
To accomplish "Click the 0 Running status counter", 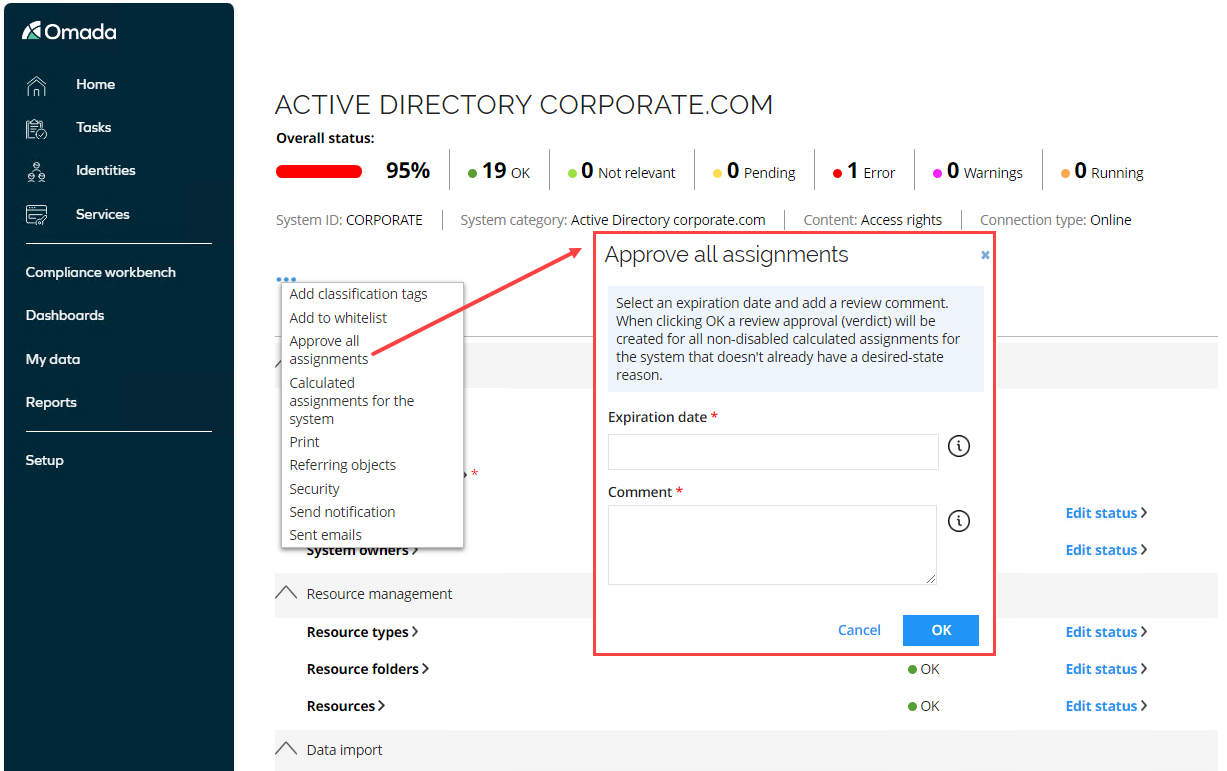I will point(1101,171).
